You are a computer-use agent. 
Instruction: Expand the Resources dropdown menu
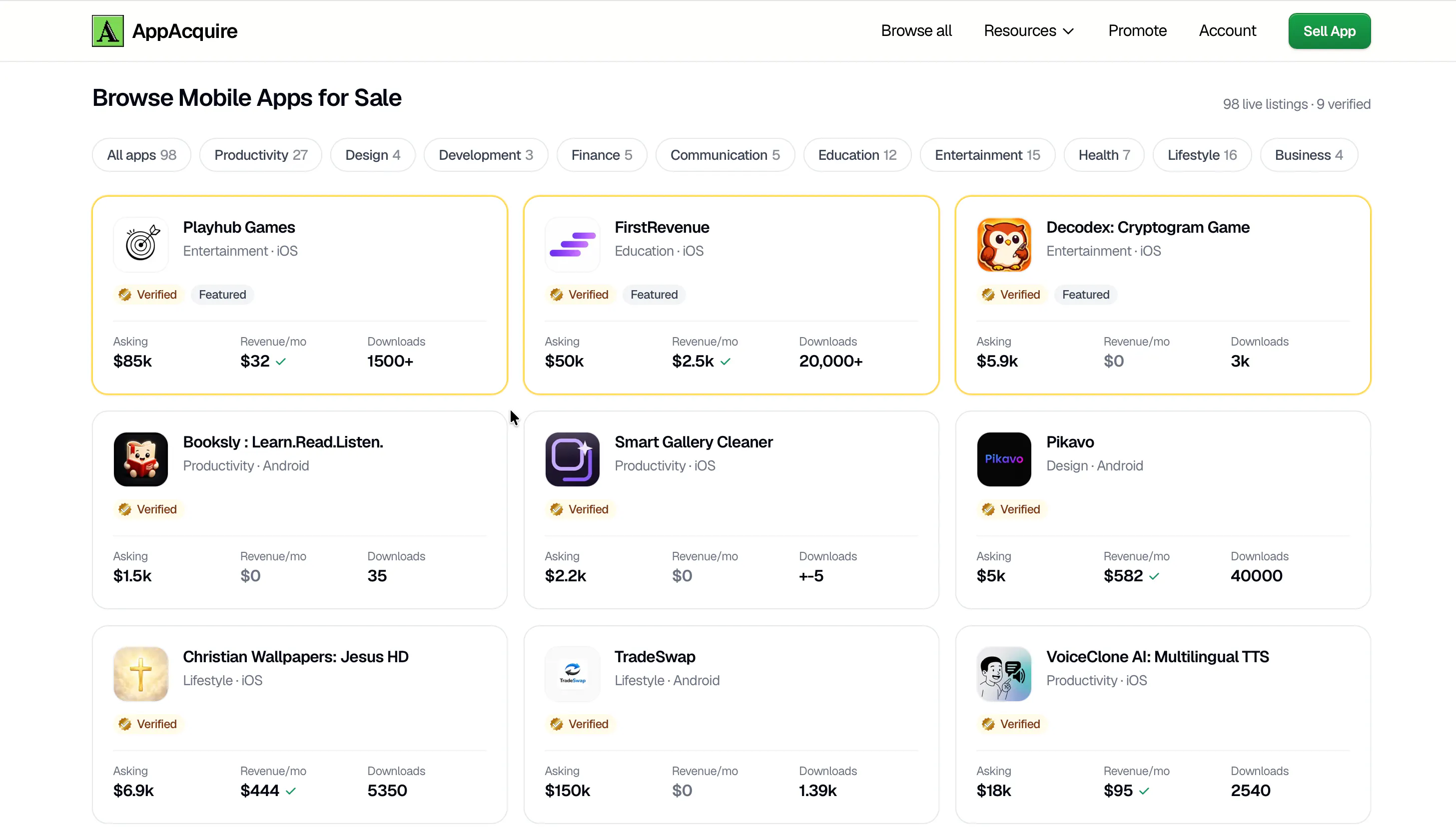(1029, 31)
